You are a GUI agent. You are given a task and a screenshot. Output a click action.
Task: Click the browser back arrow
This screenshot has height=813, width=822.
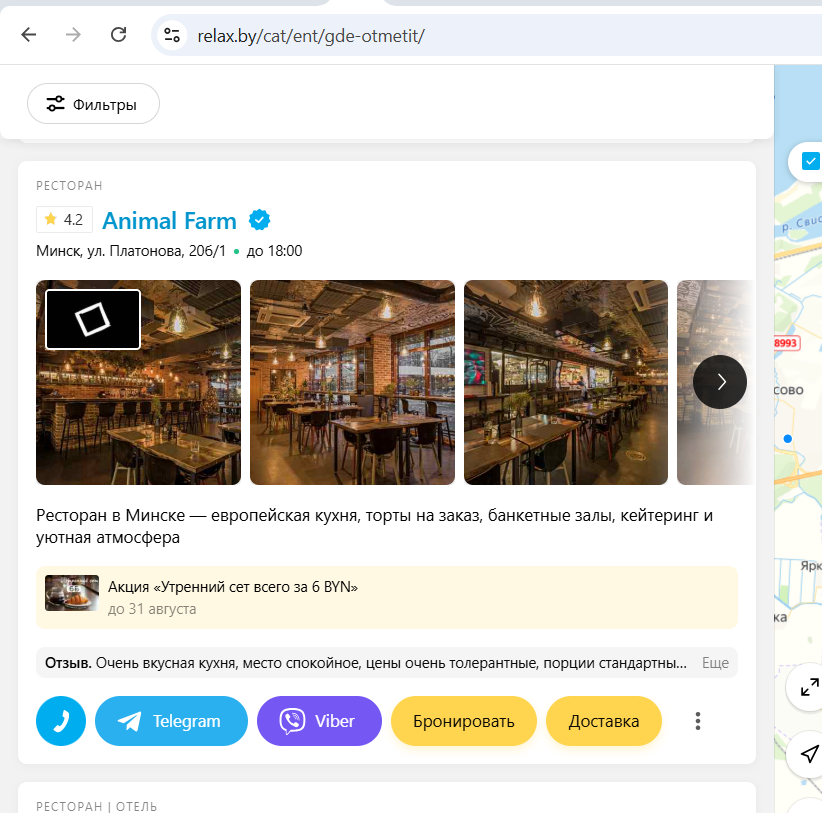point(29,35)
